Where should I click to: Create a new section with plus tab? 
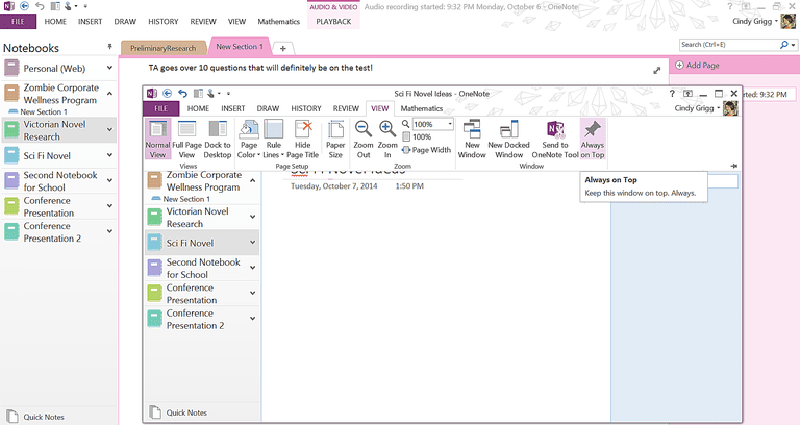point(282,48)
